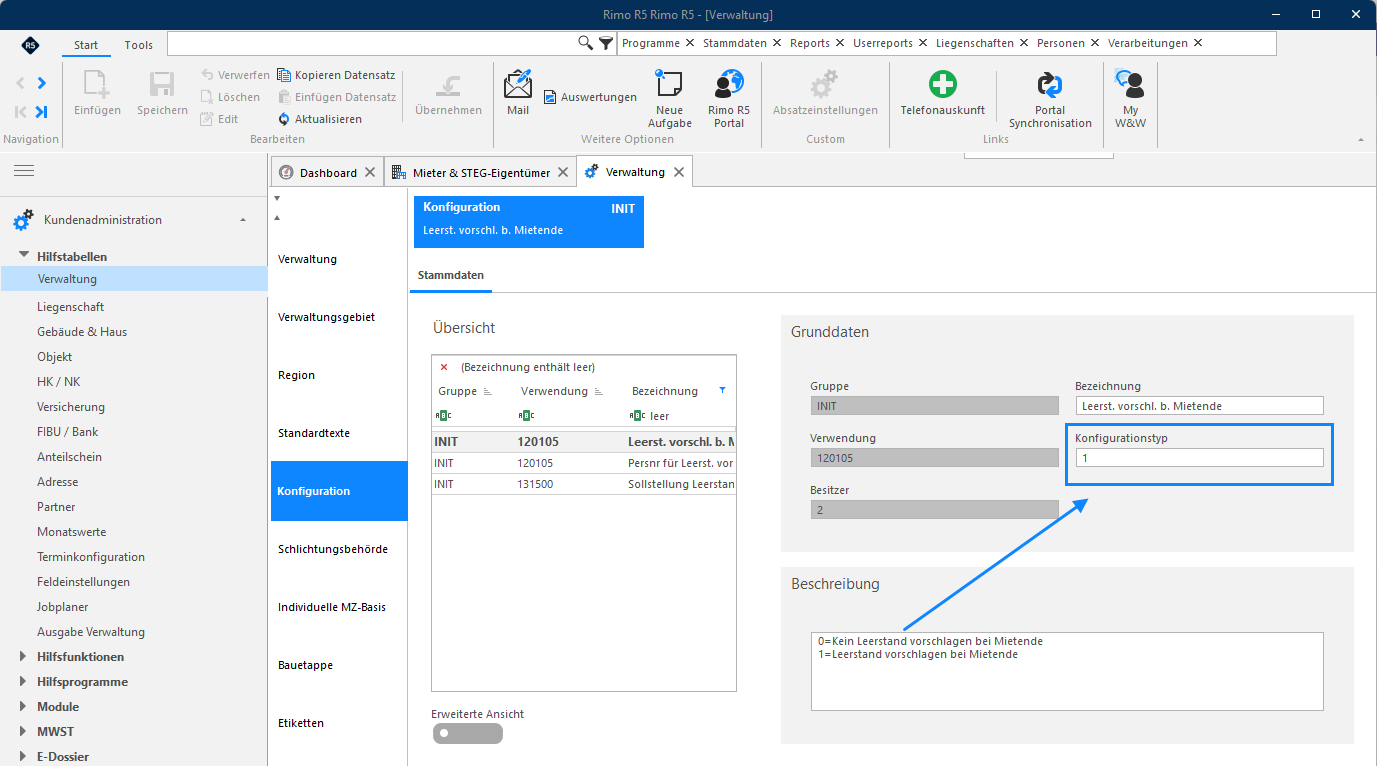The width and height of the screenshot is (1377, 766).
Task: Open Feldeinstellungen in sidebar
Action: click(84, 582)
